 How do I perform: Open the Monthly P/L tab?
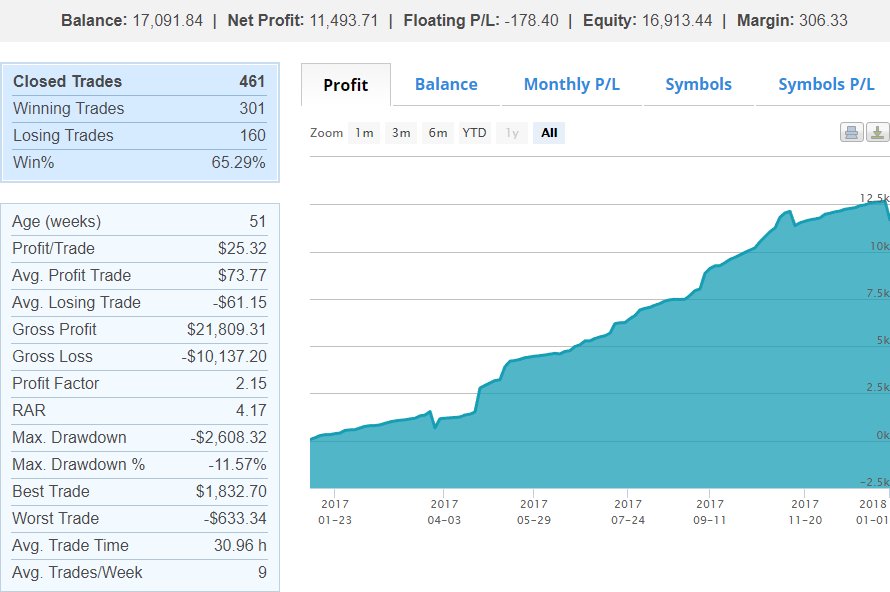click(x=571, y=85)
